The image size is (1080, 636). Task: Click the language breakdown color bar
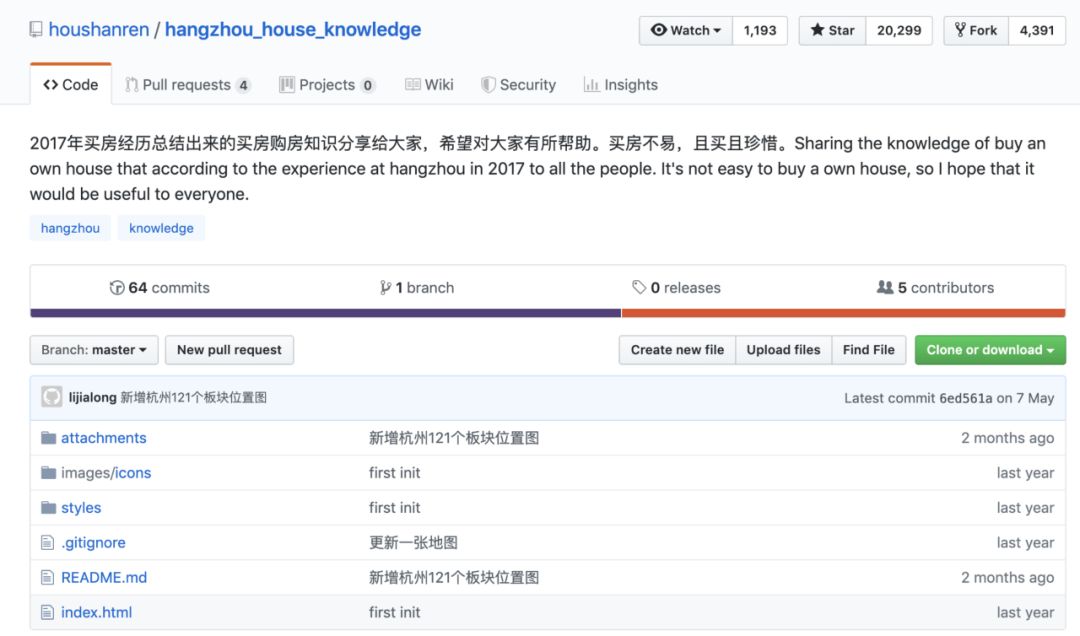[x=547, y=313]
